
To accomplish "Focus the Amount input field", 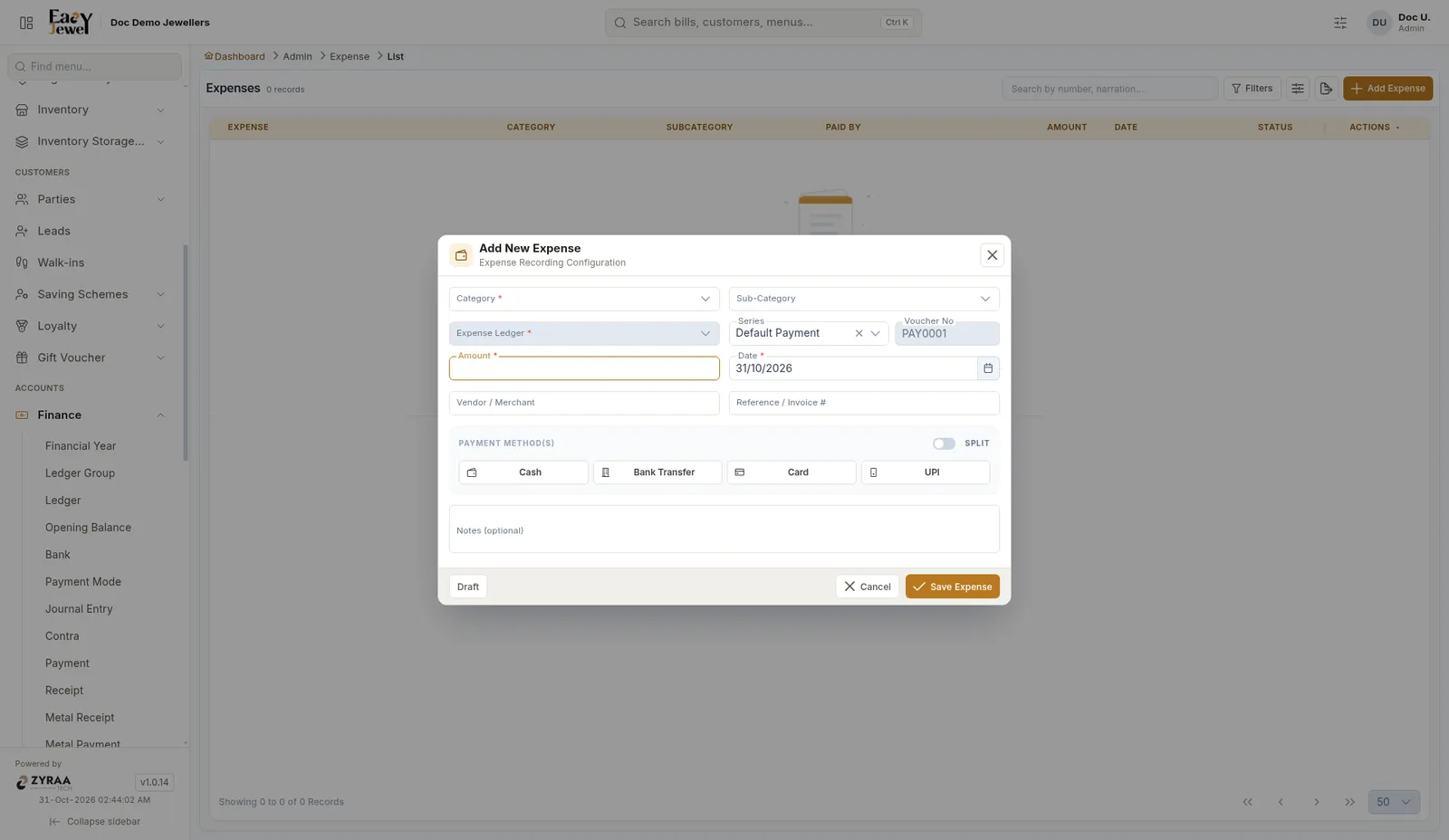I will pyautogui.click(x=584, y=368).
